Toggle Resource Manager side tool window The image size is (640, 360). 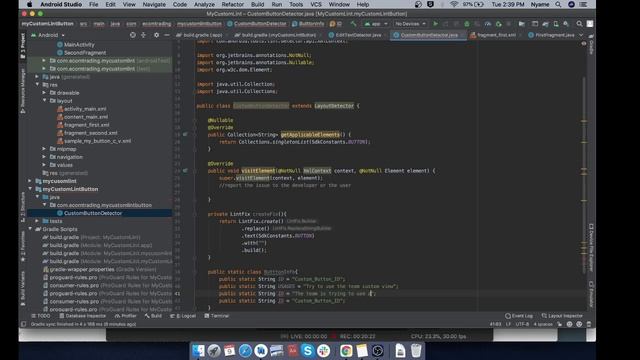[23, 91]
